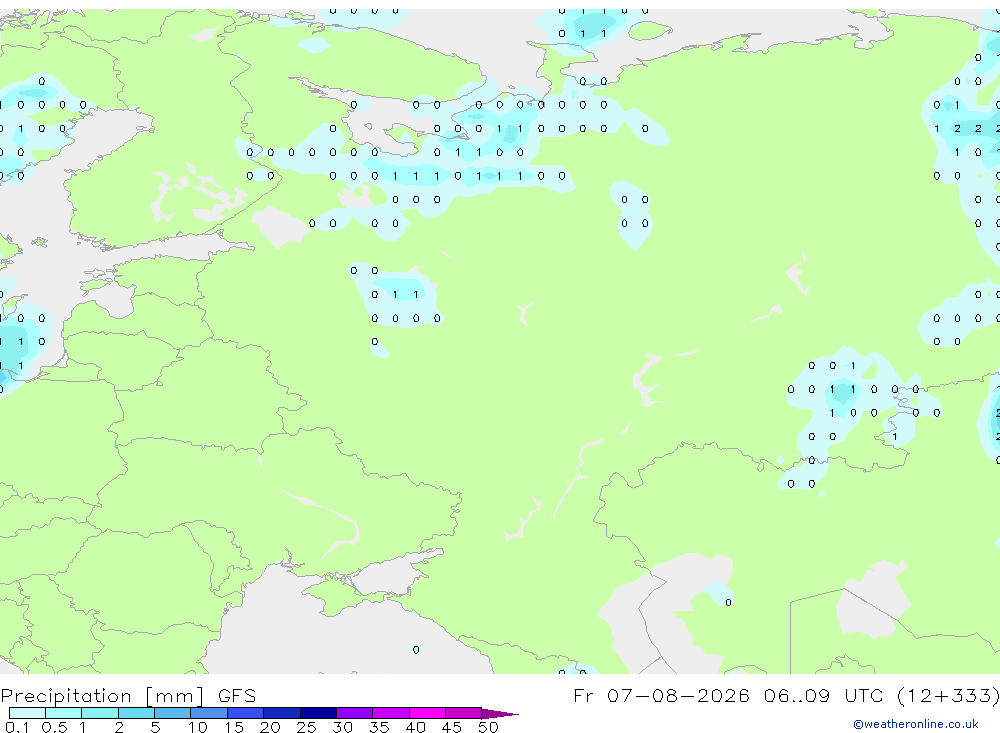Image resolution: width=1000 pixels, height=733 pixels.
Task: Click the 0.5–1 mm legend color swatch
Action: tap(63, 713)
